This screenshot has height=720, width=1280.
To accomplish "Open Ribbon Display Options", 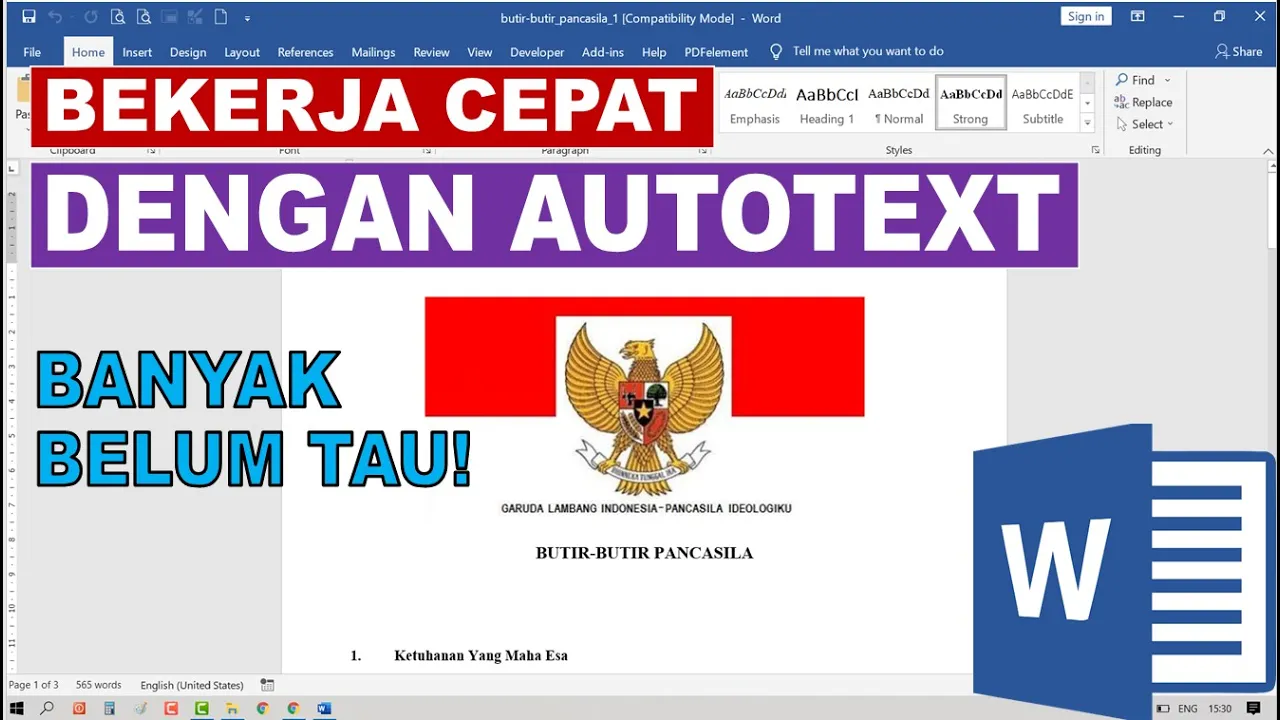I will (x=1137, y=17).
